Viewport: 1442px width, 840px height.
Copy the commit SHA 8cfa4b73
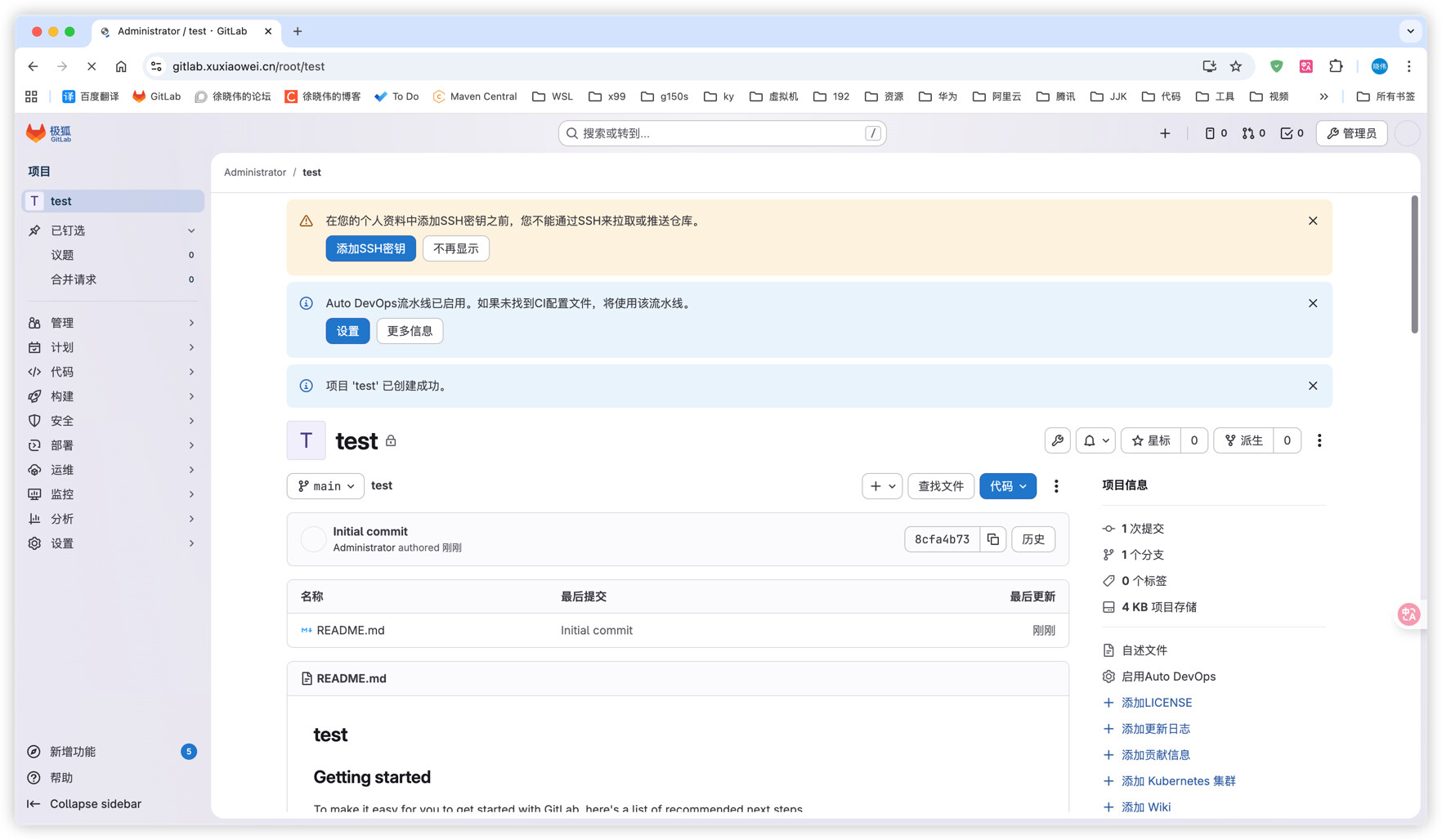[x=992, y=539]
